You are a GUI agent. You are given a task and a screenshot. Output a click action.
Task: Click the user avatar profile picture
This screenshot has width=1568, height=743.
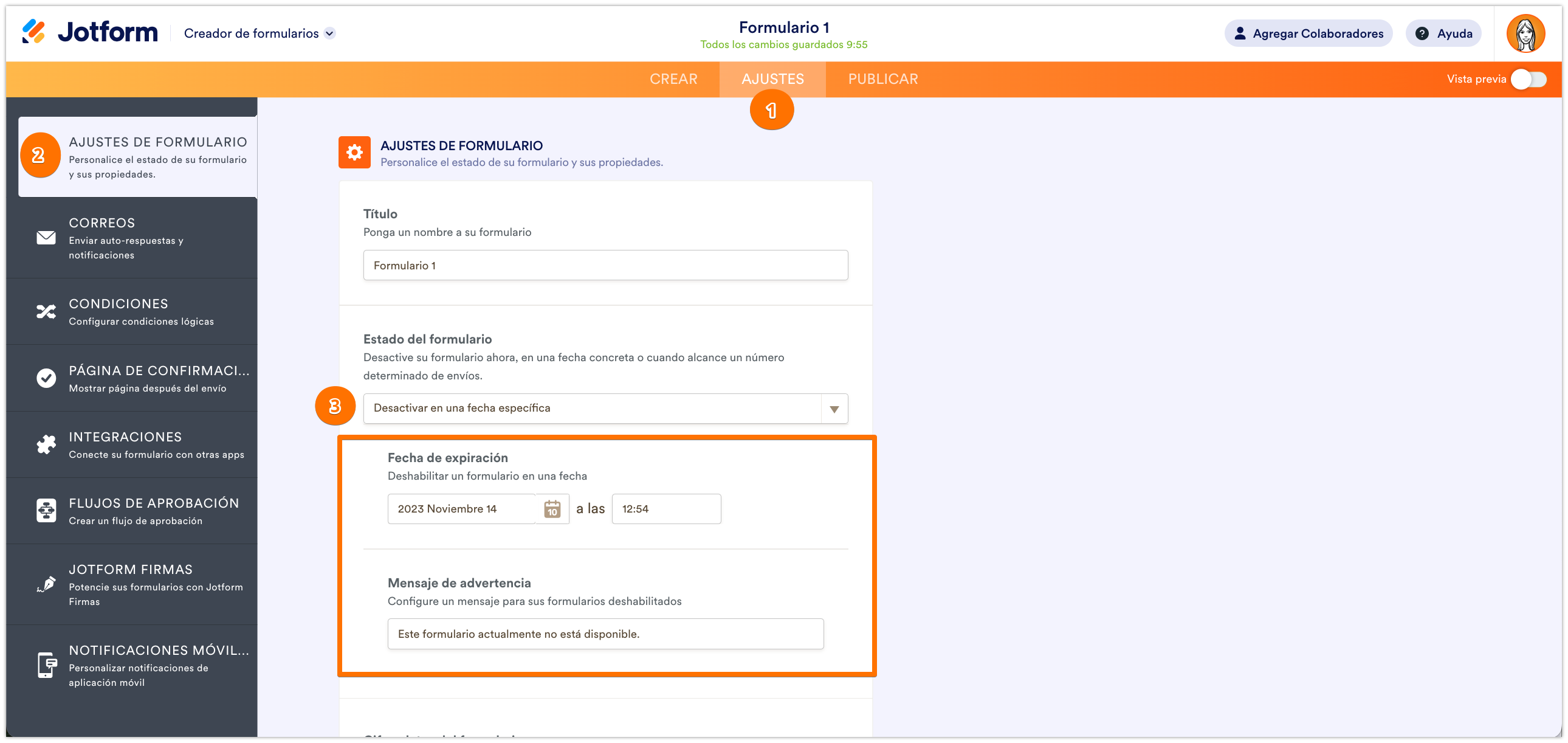(x=1525, y=33)
